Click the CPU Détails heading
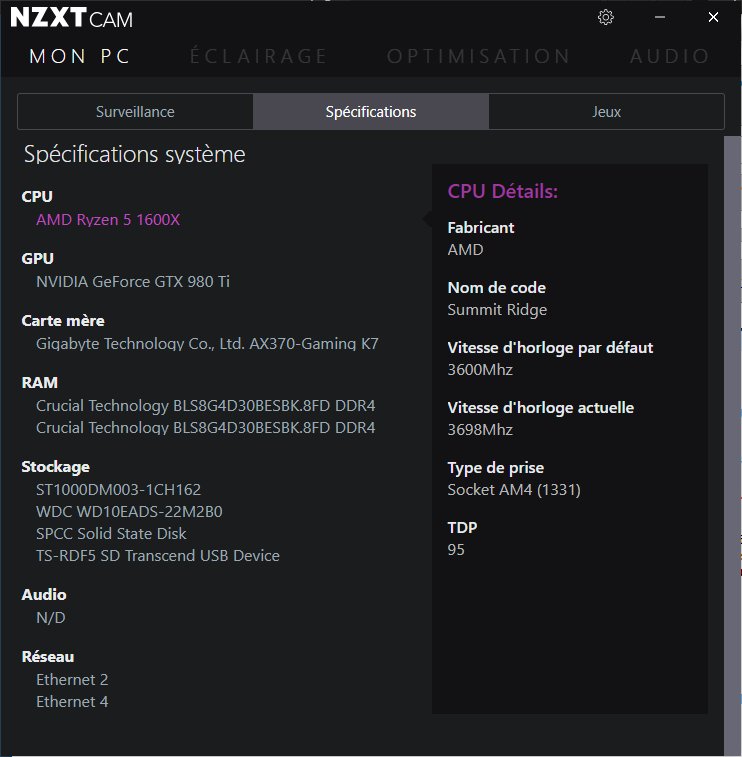The image size is (742, 757). click(503, 191)
